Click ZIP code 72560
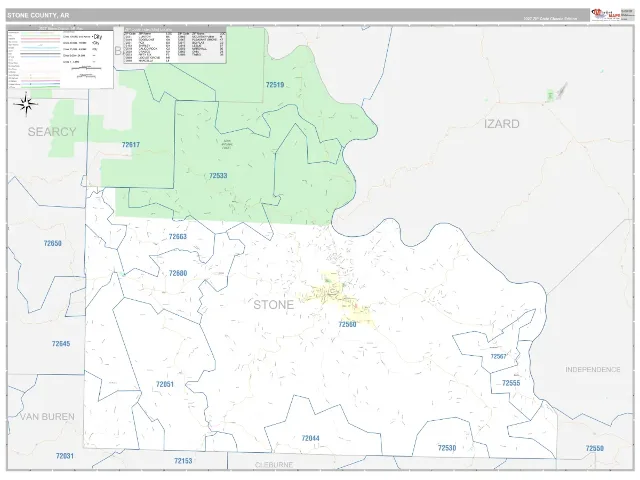 pos(347,324)
